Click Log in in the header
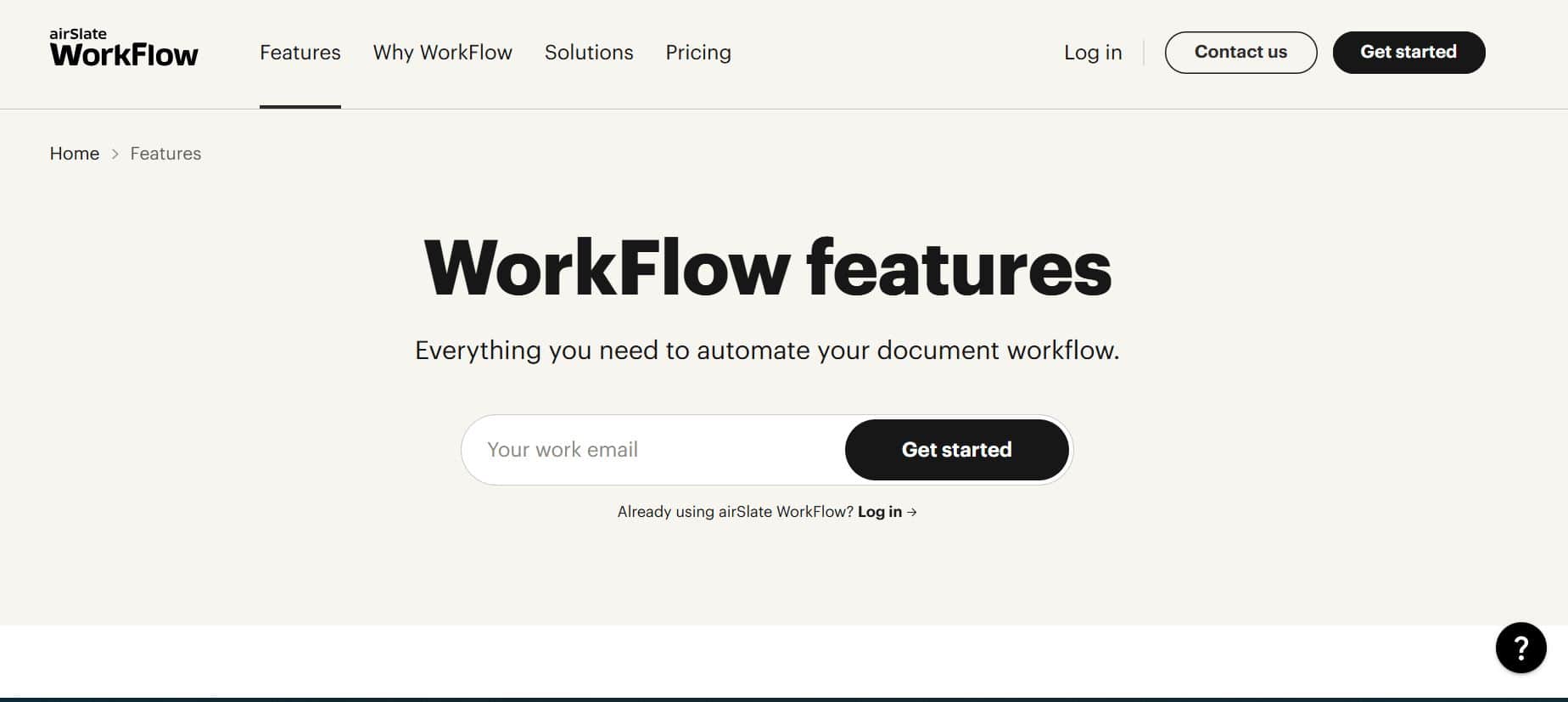 tap(1093, 53)
